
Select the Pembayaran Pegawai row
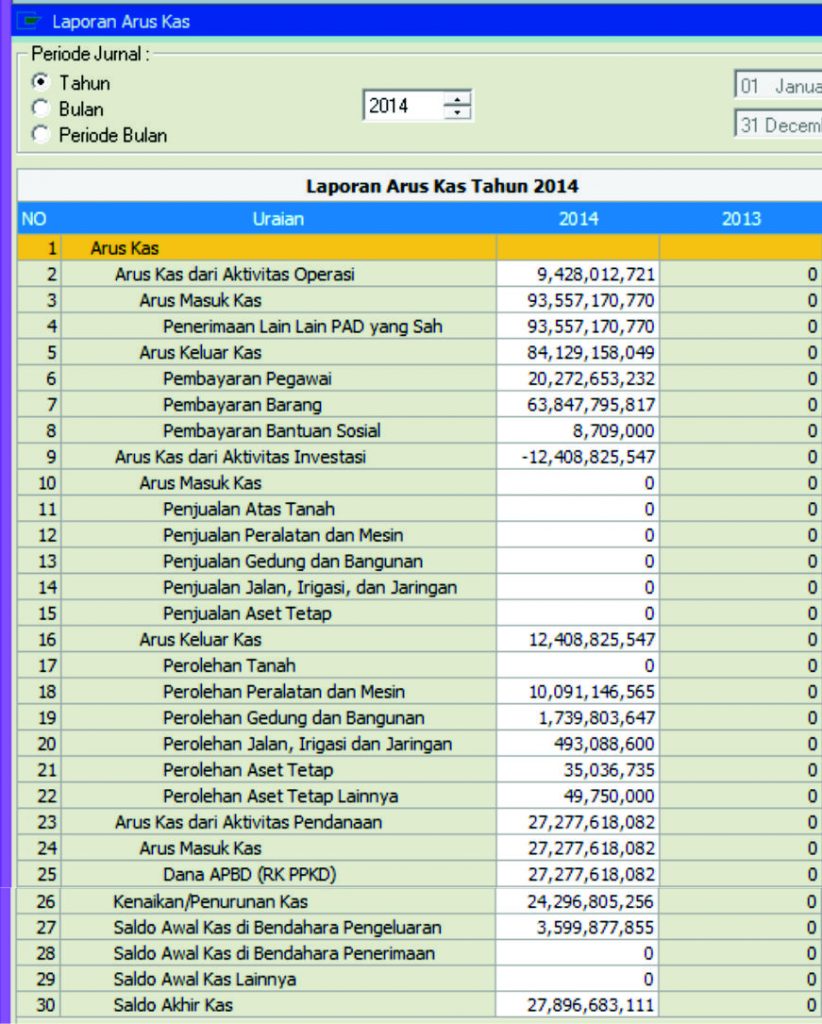pos(419,379)
